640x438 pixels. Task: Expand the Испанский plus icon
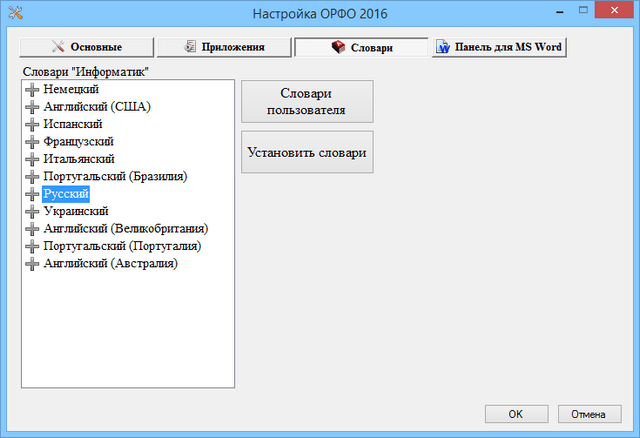[33, 124]
